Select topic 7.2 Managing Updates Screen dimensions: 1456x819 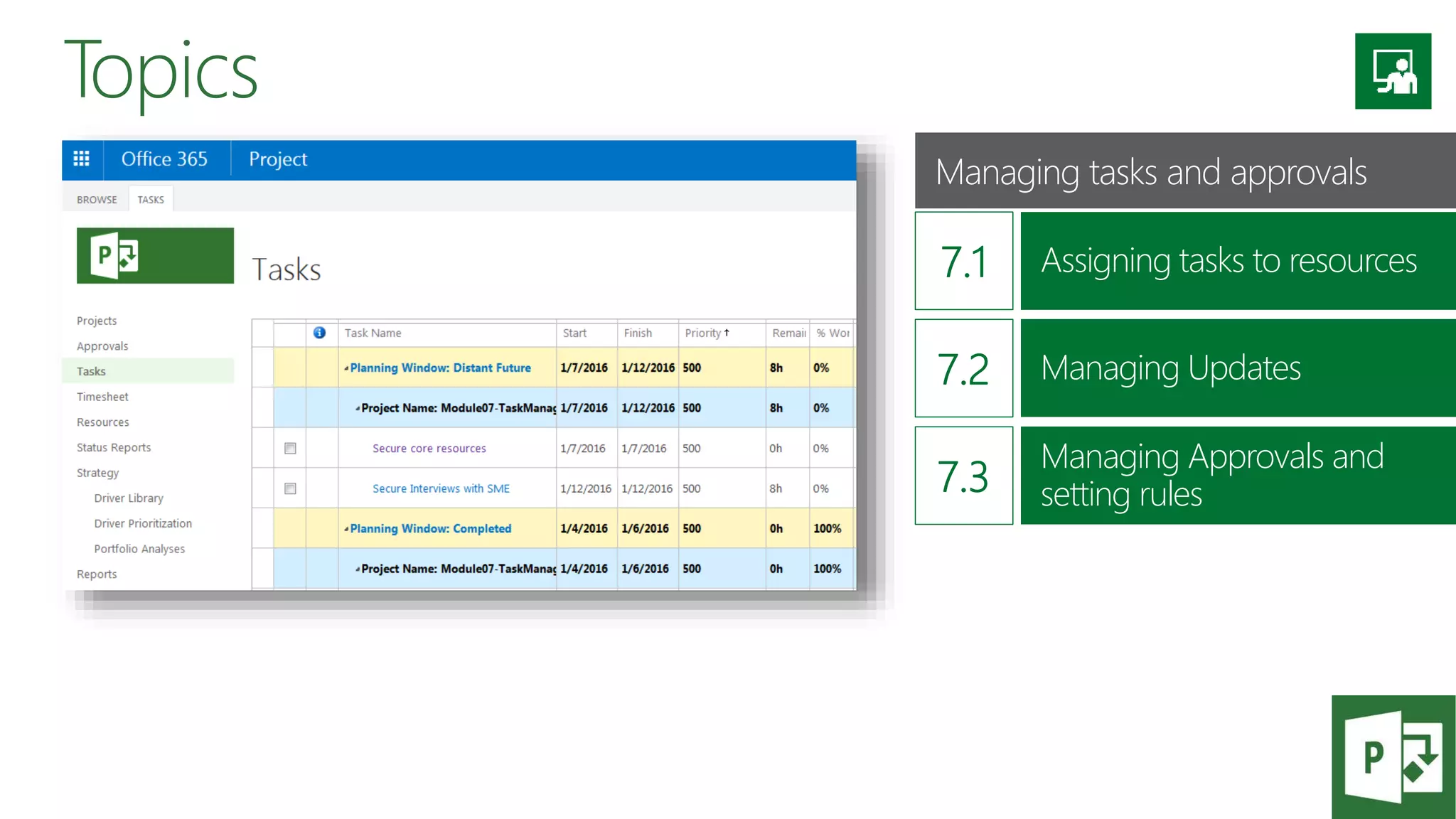pos(1238,368)
